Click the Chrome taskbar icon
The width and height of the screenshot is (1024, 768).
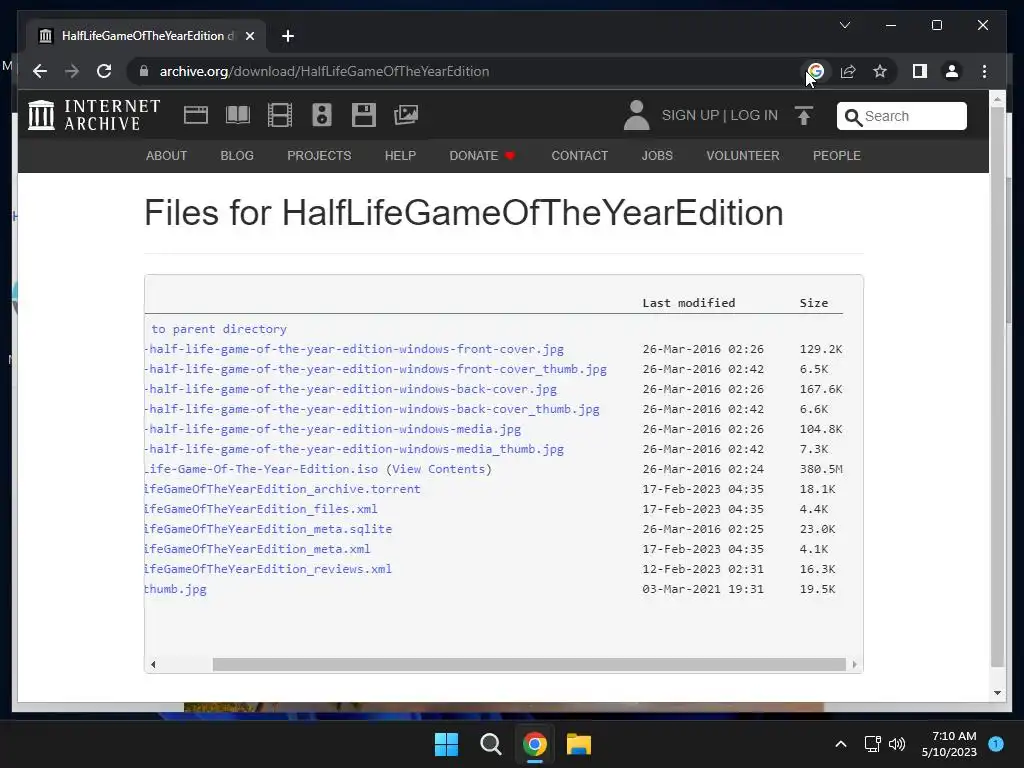point(534,744)
